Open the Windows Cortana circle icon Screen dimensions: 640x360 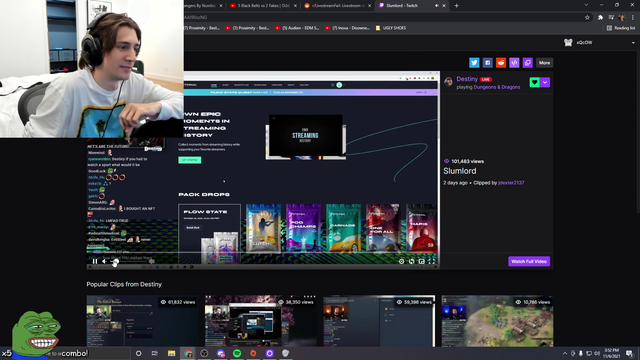pyautogui.click(x=138, y=353)
